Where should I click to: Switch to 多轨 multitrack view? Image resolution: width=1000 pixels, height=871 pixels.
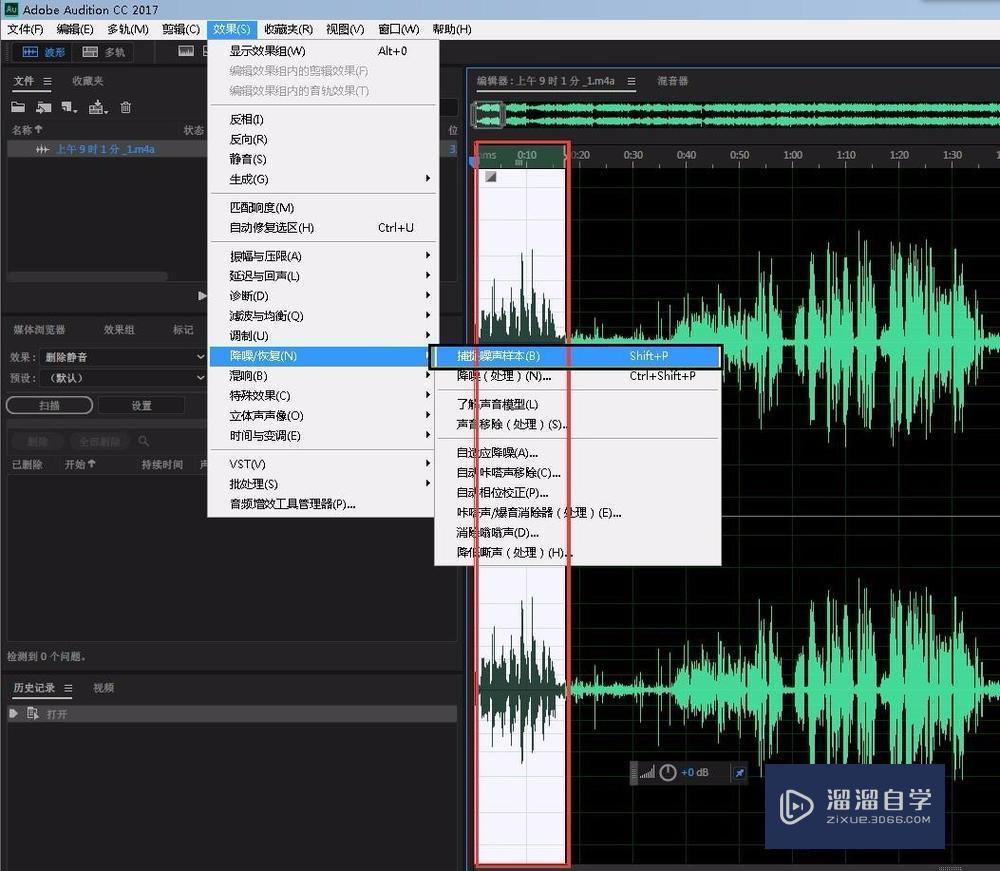pyautogui.click(x=104, y=52)
